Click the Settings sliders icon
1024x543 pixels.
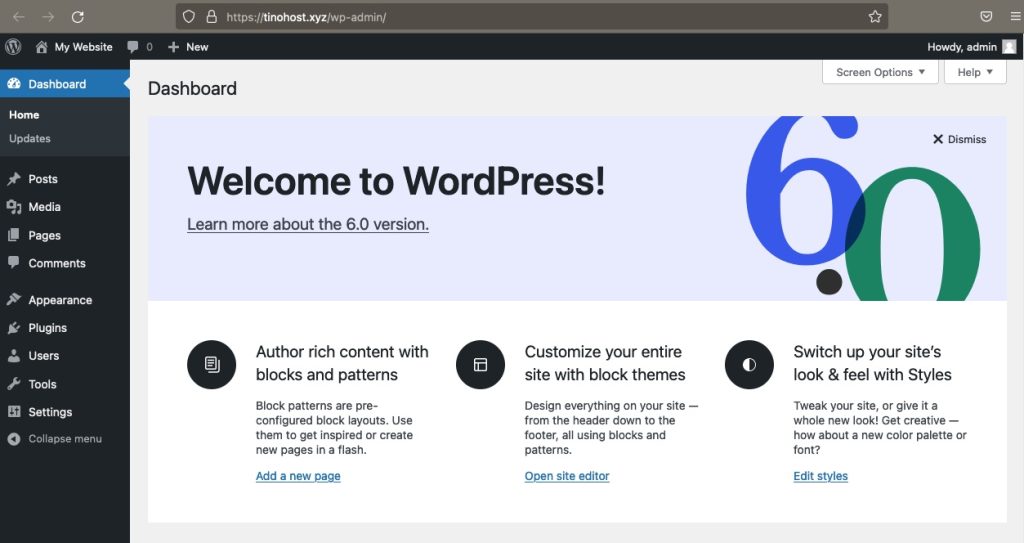(x=14, y=412)
